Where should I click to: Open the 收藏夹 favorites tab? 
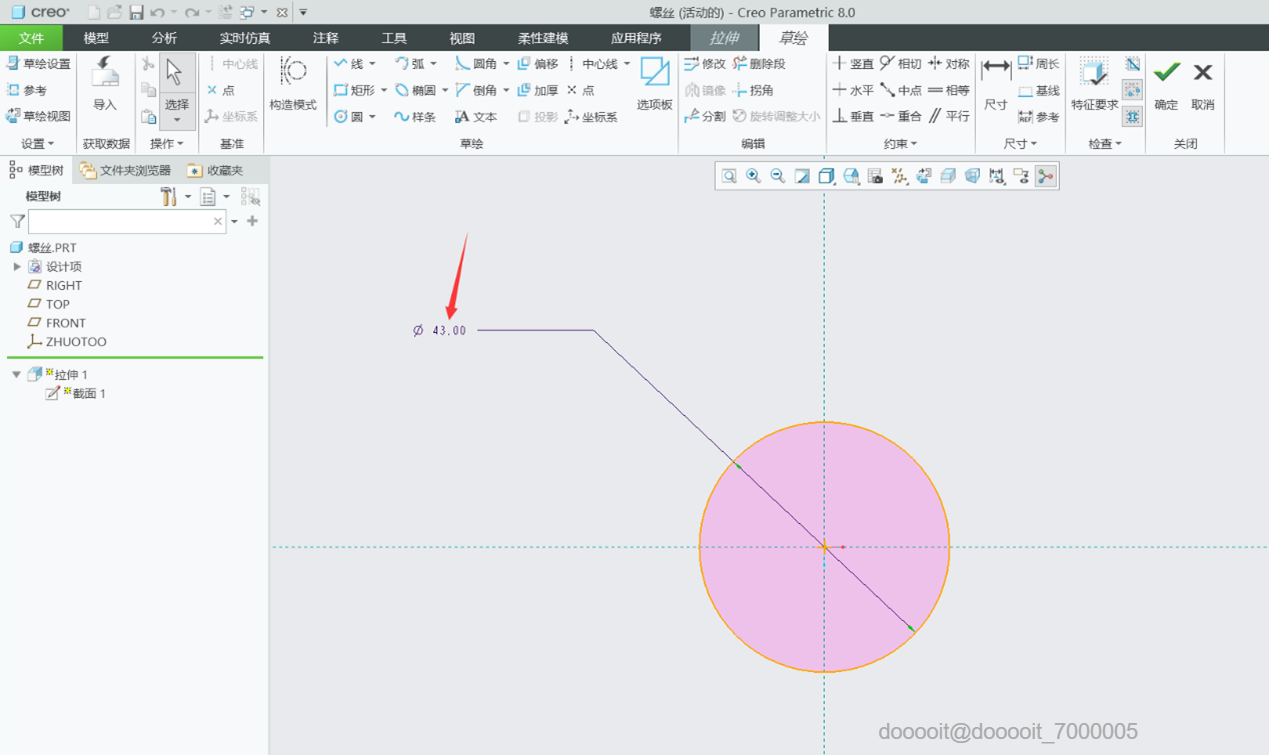tap(215, 170)
